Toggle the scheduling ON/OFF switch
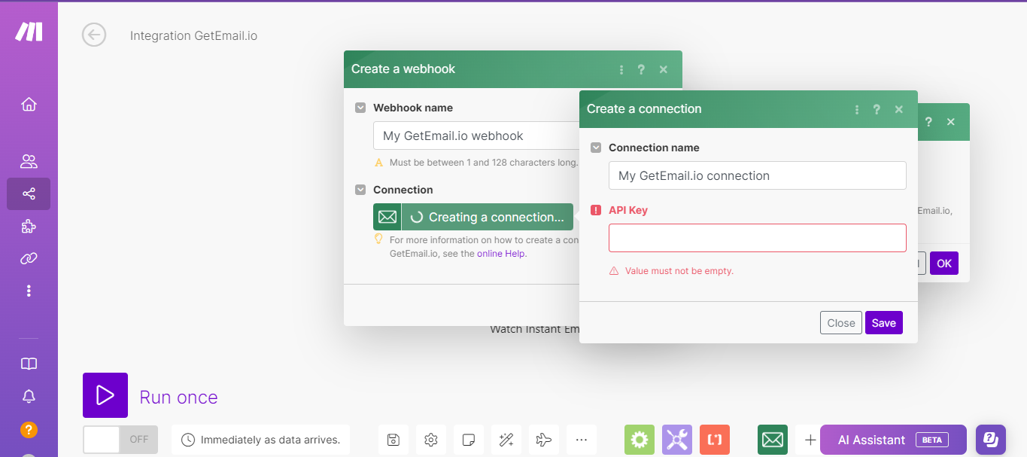The width and height of the screenshot is (1027, 457). [121, 439]
